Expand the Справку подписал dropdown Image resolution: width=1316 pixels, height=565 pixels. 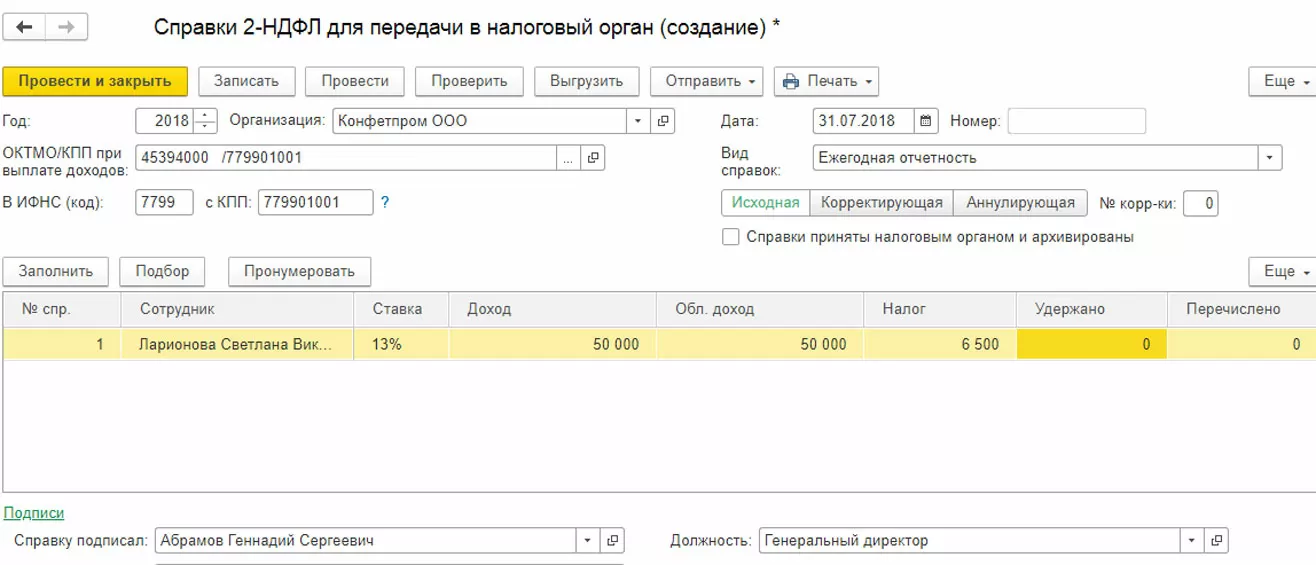[587, 541]
